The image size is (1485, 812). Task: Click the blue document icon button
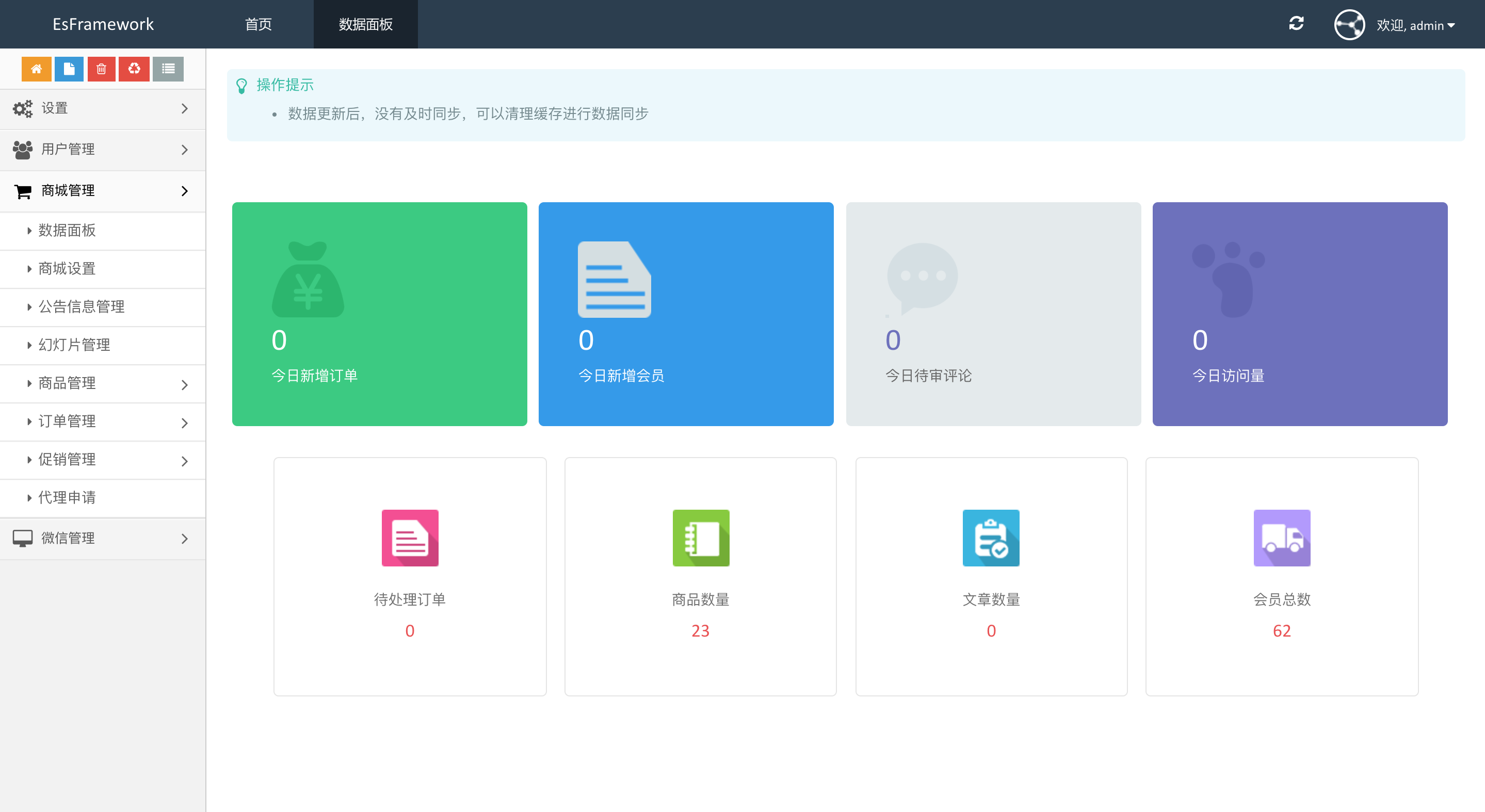coord(69,69)
